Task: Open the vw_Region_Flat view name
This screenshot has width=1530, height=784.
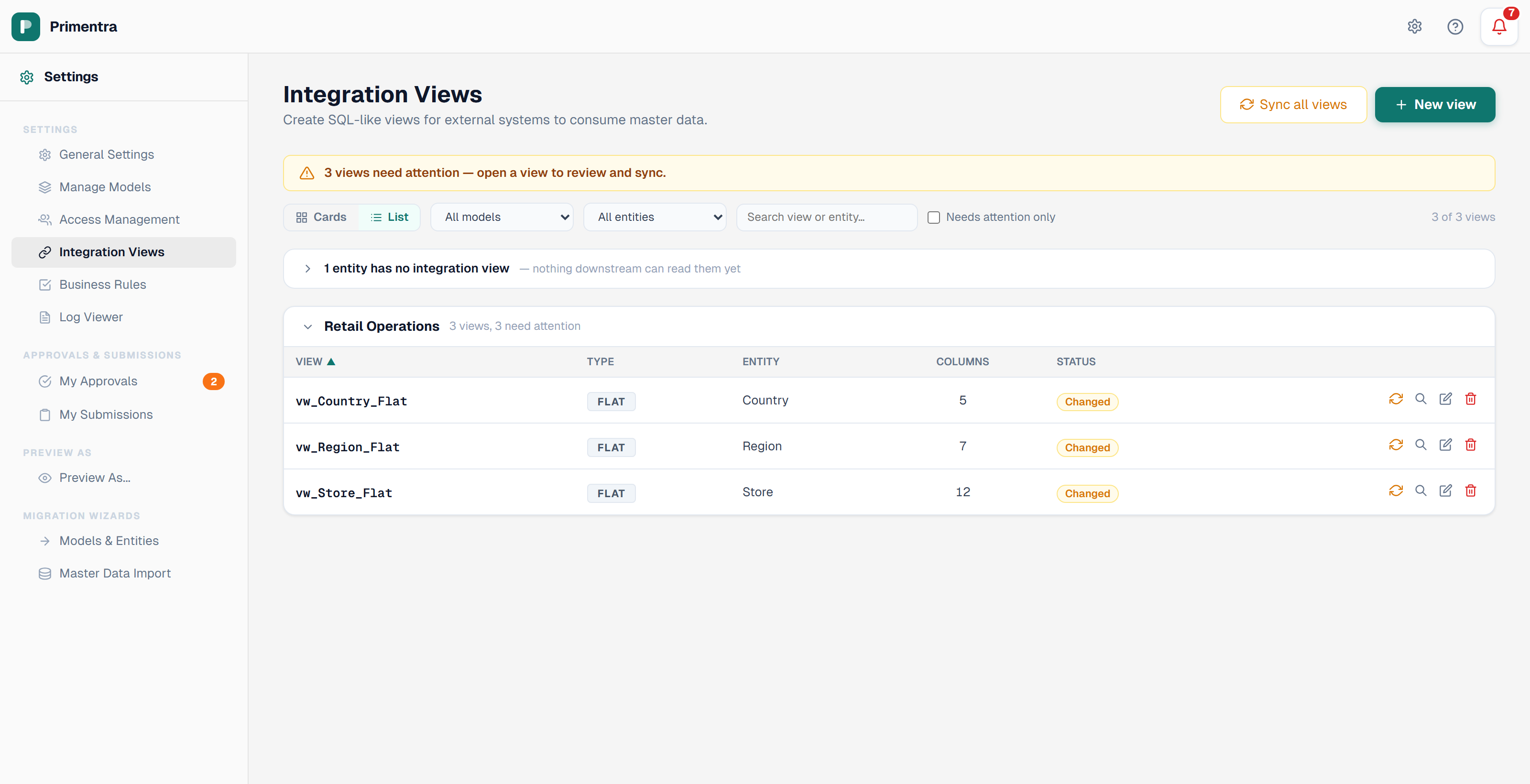Action: coord(348,447)
